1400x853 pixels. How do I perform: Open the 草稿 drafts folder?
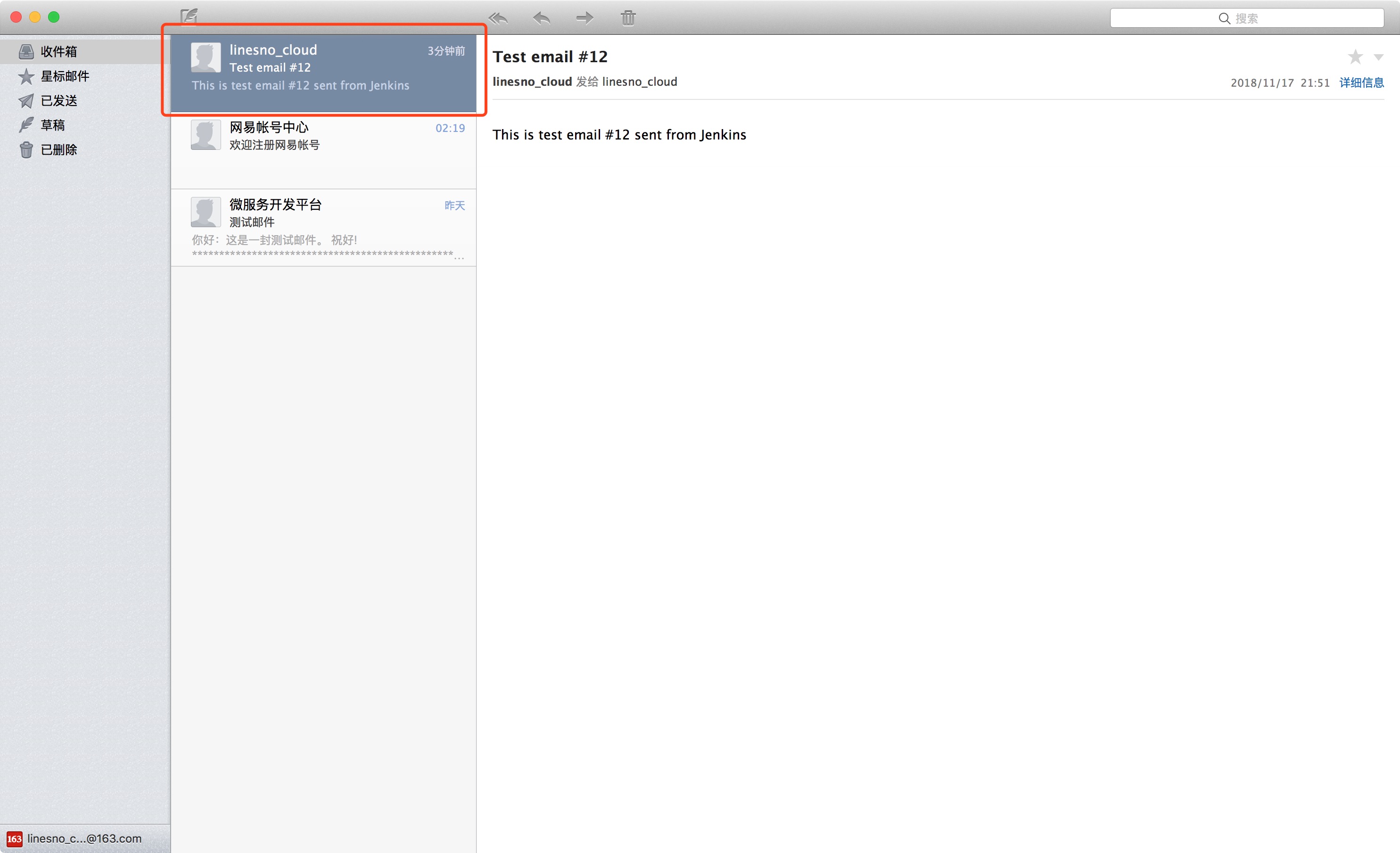point(52,125)
